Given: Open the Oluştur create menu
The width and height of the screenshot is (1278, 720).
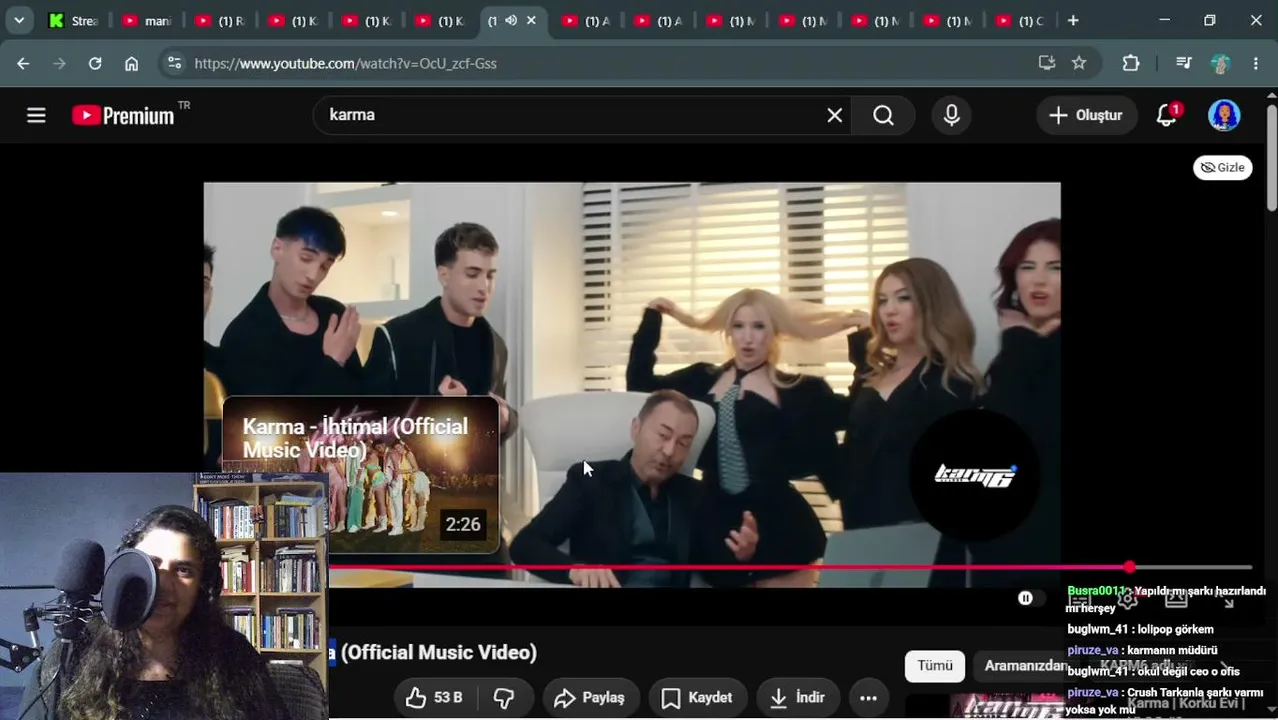Looking at the screenshot, I should pos(1086,115).
